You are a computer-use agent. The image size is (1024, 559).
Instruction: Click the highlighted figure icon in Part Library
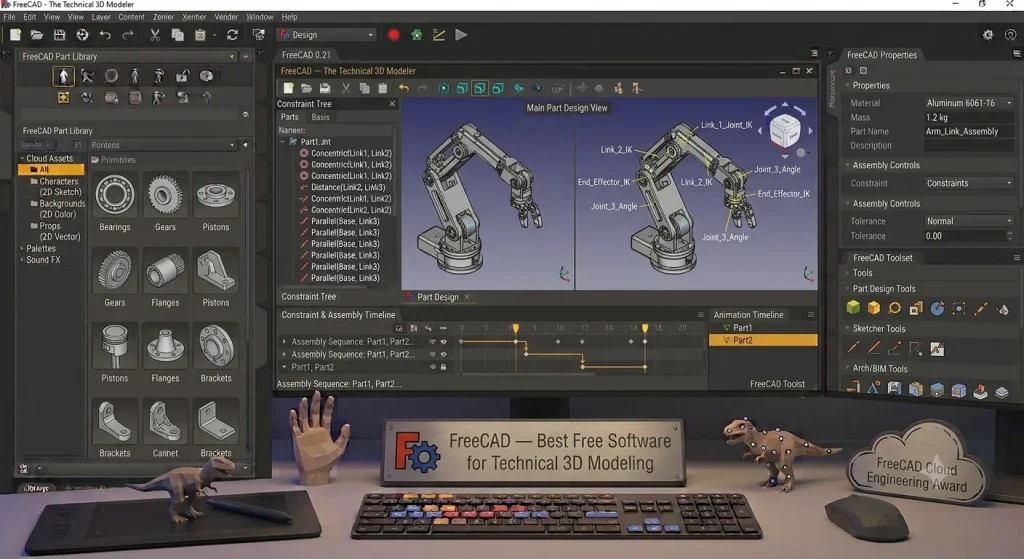63,76
